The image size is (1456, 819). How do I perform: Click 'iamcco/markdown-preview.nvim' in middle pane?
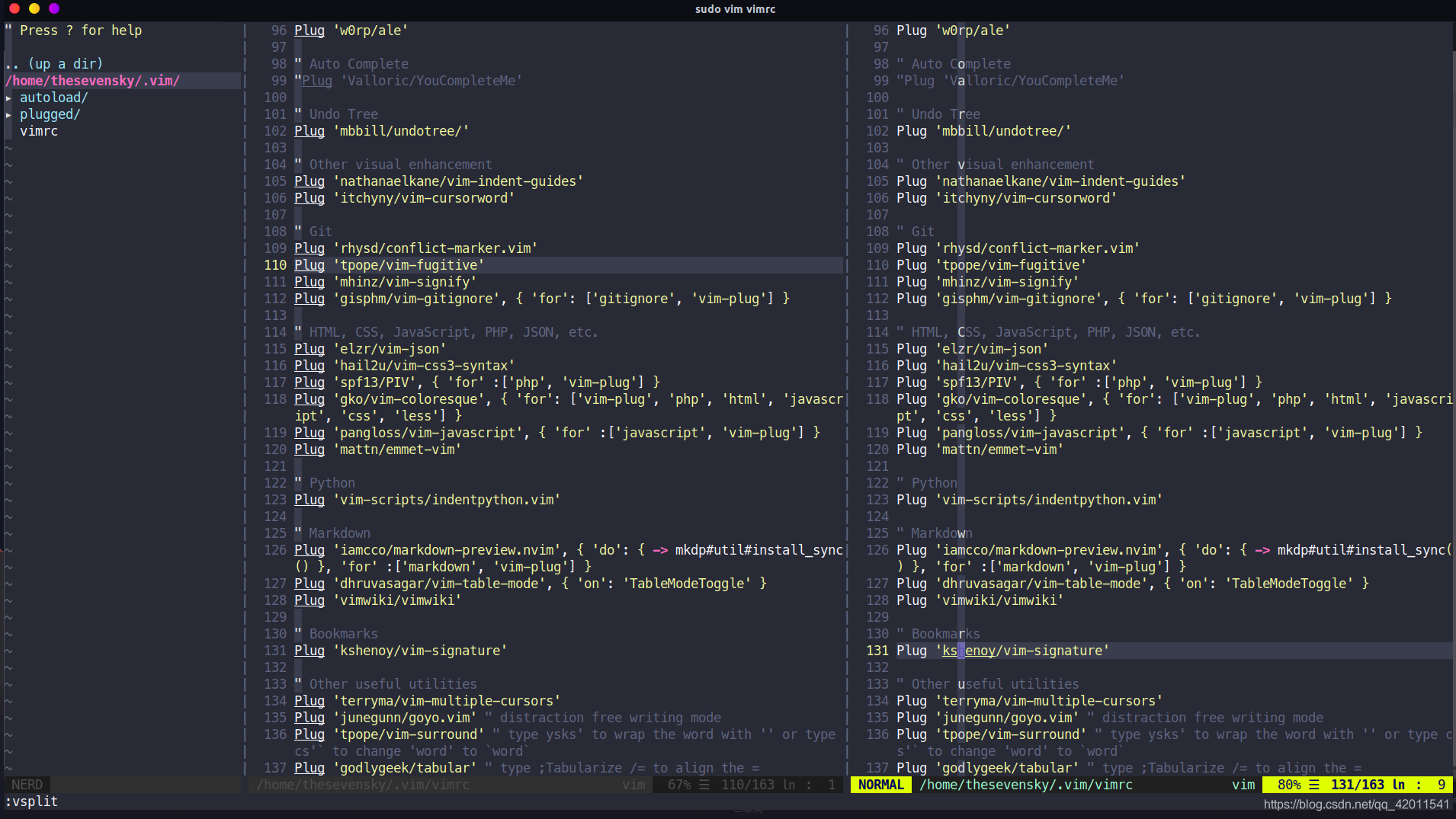447,550
